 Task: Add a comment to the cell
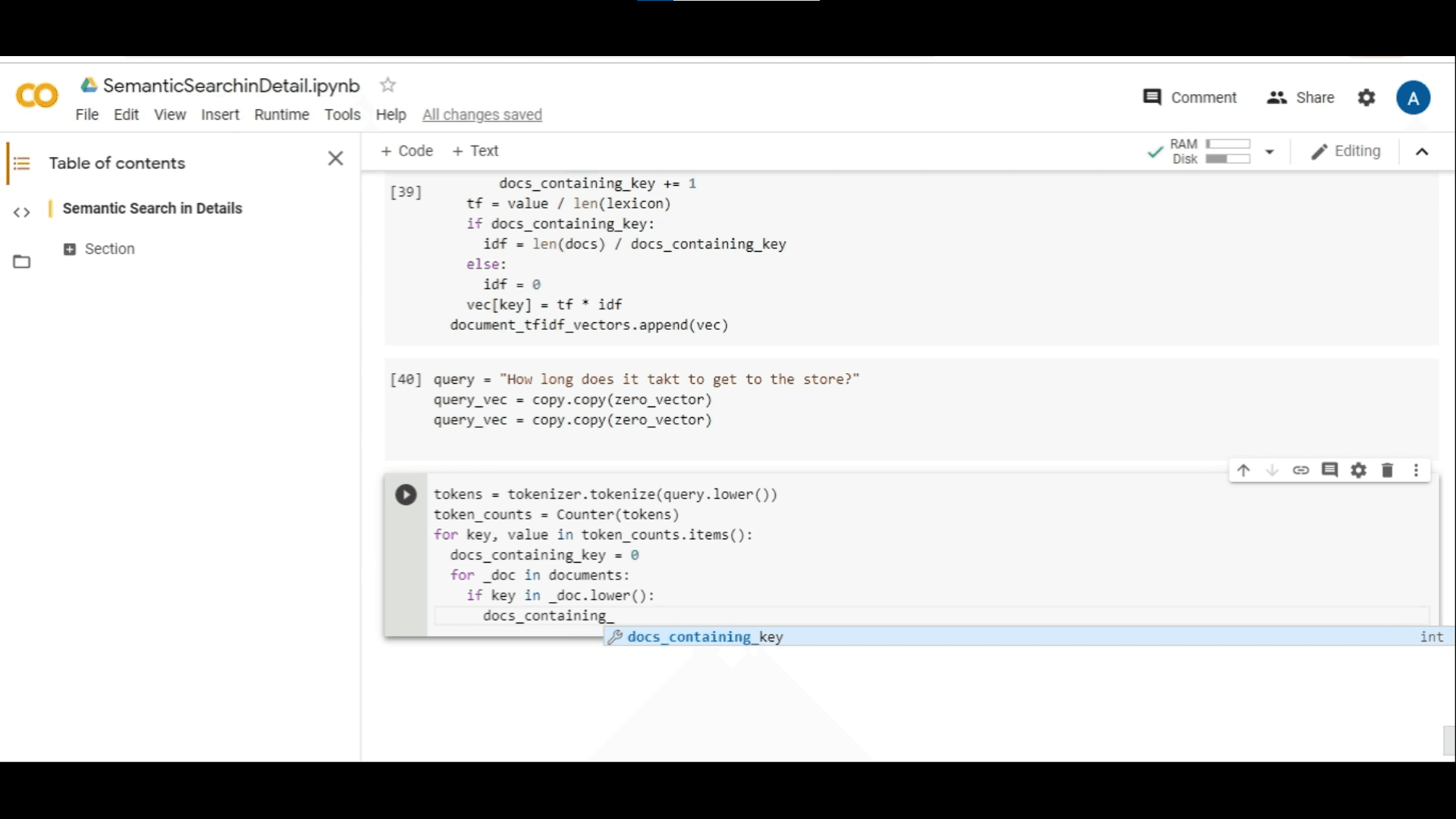click(1330, 470)
